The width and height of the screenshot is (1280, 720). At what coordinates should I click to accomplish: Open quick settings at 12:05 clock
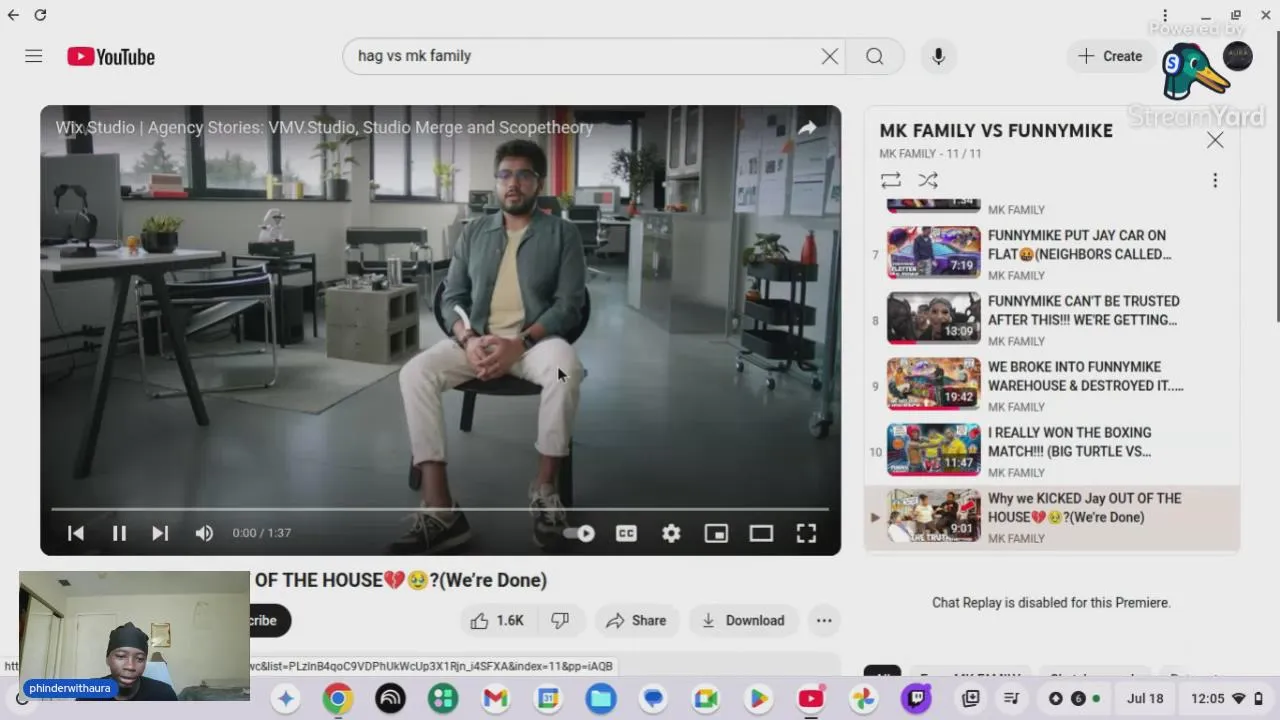tap(1228, 698)
